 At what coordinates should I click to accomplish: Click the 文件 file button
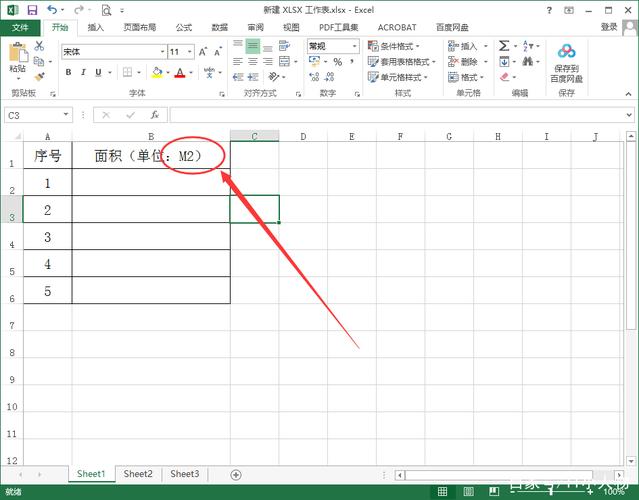(x=20, y=27)
